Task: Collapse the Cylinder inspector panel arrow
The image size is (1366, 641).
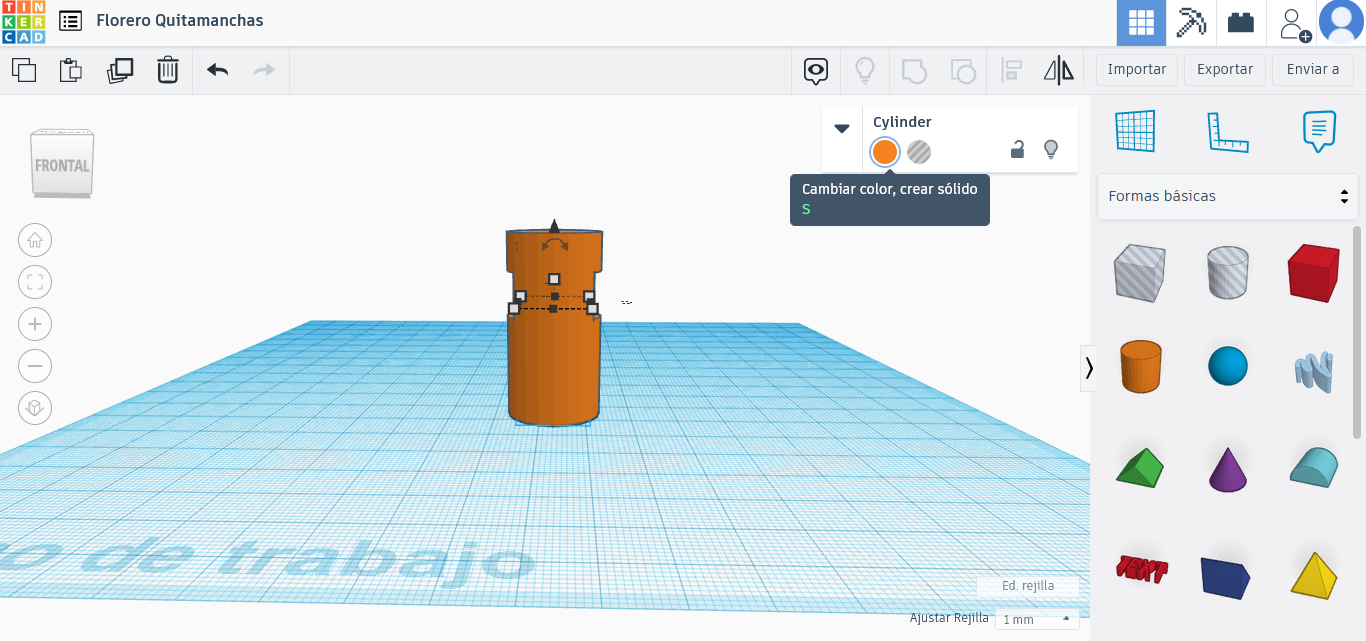Action: (842, 128)
